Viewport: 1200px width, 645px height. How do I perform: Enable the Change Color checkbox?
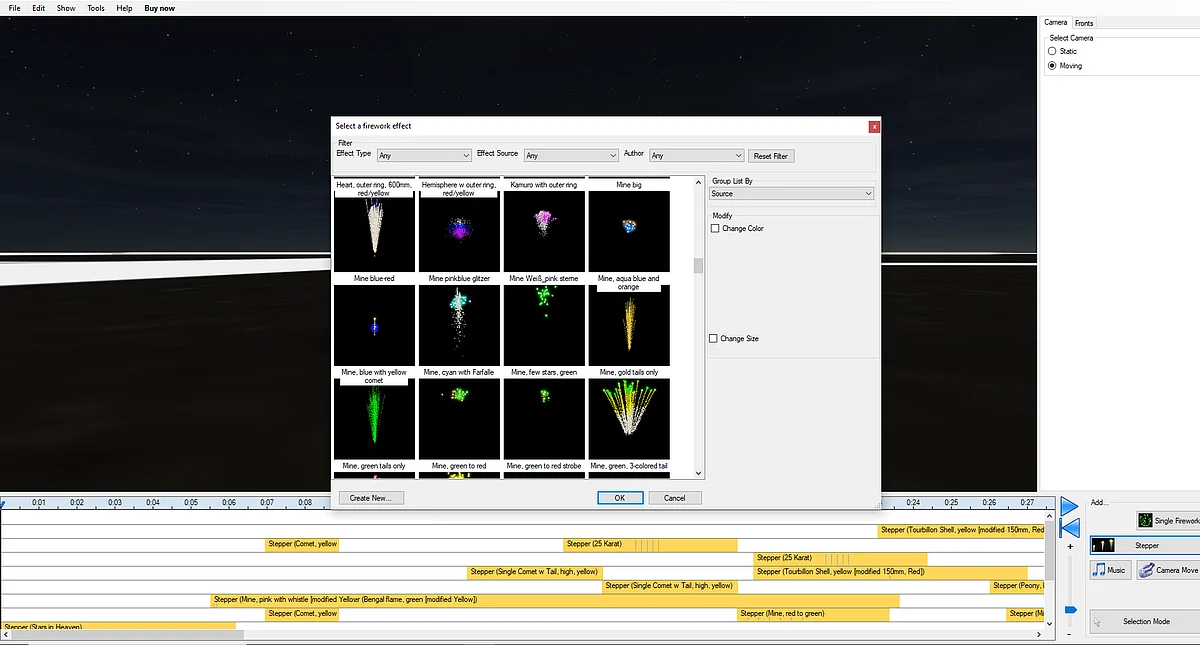(x=715, y=228)
